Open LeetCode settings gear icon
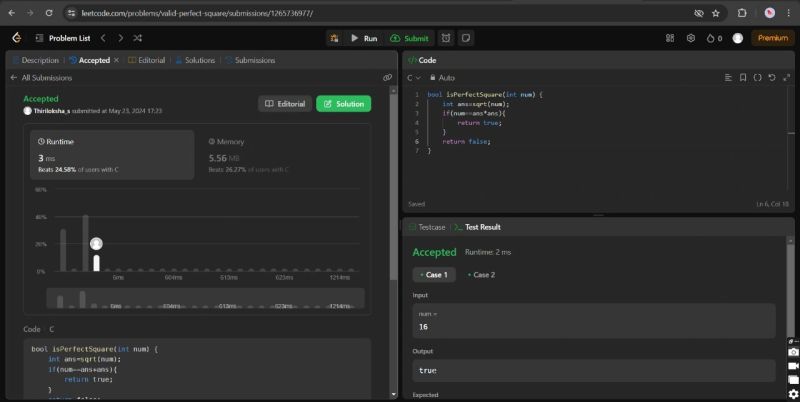 (691, 38)
